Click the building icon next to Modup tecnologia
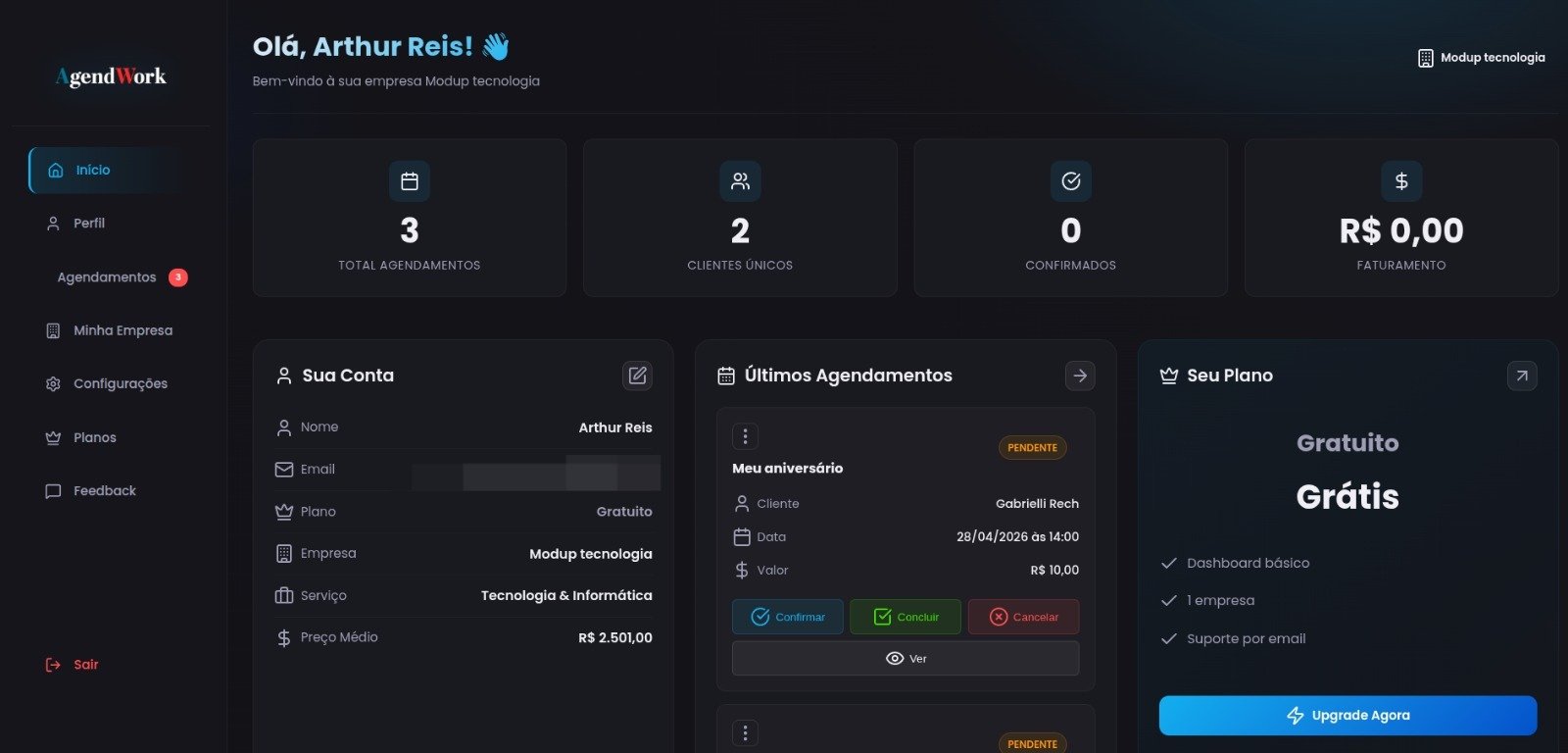The width and height of the screenshot is (1568, 753). (x=1426, y=59)
